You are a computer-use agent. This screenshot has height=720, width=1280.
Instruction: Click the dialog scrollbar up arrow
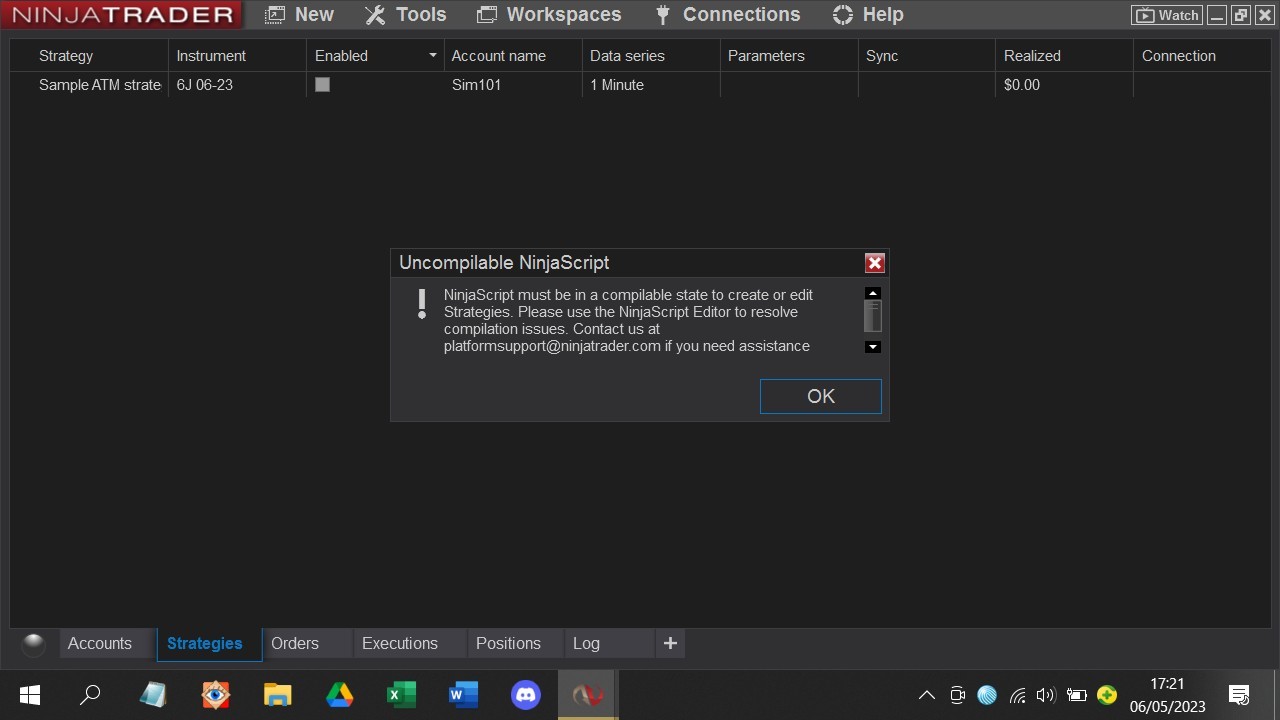(873, 293)
